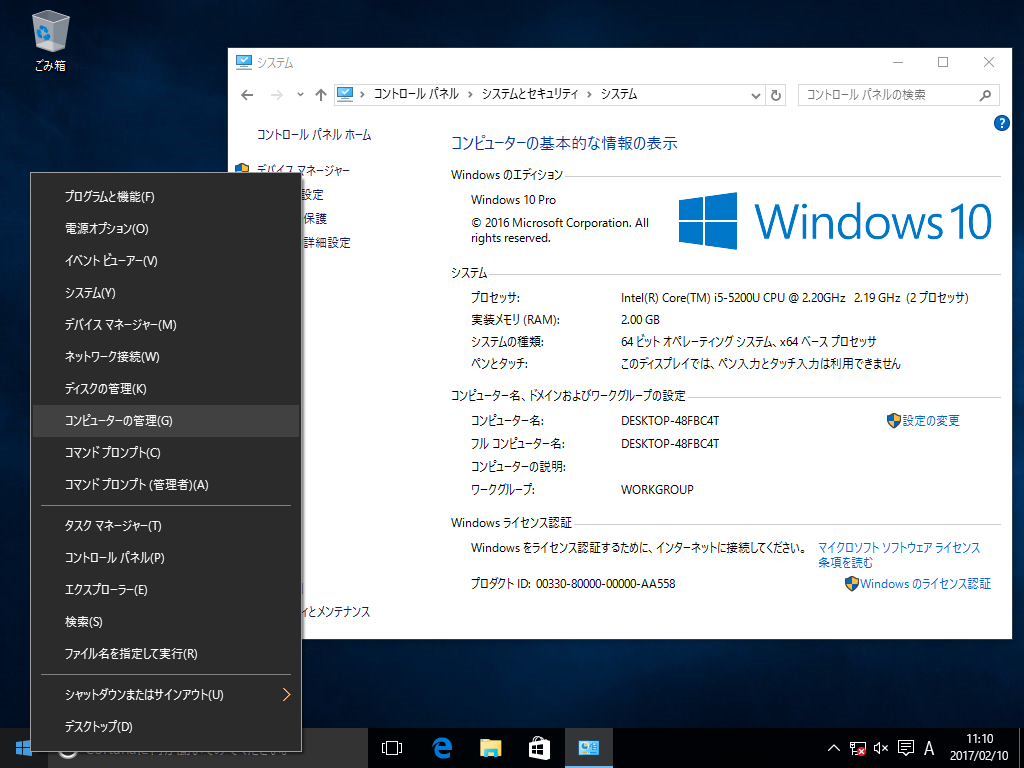The width and height of the screenshot is (1024, 768).
Task: Choose デスクトップ(D) menu entry
Action: click(166, 726)
